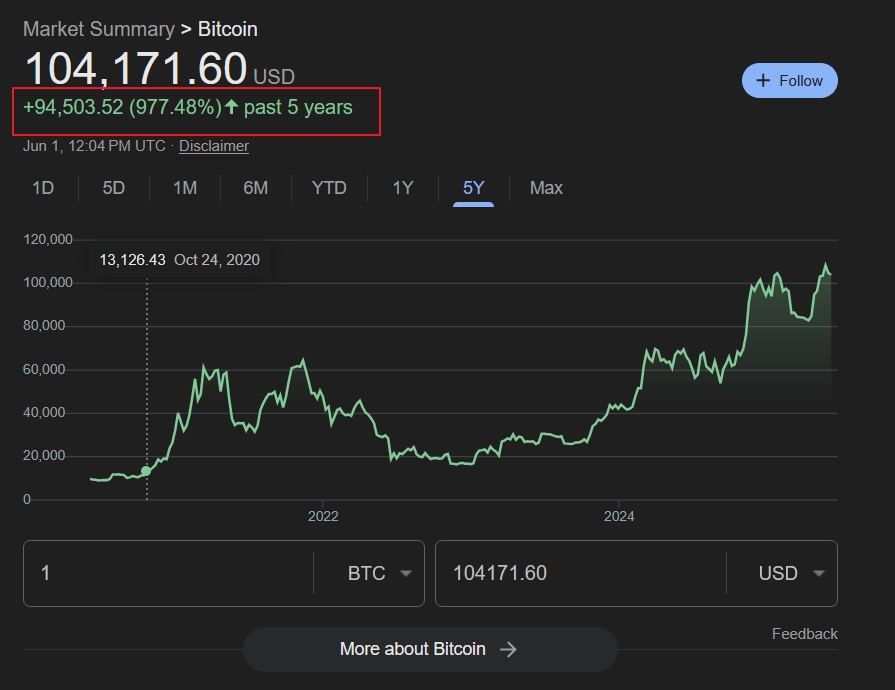Click the Follow button
The width and height of the screenshot is (895, 690).
(789, 80)
